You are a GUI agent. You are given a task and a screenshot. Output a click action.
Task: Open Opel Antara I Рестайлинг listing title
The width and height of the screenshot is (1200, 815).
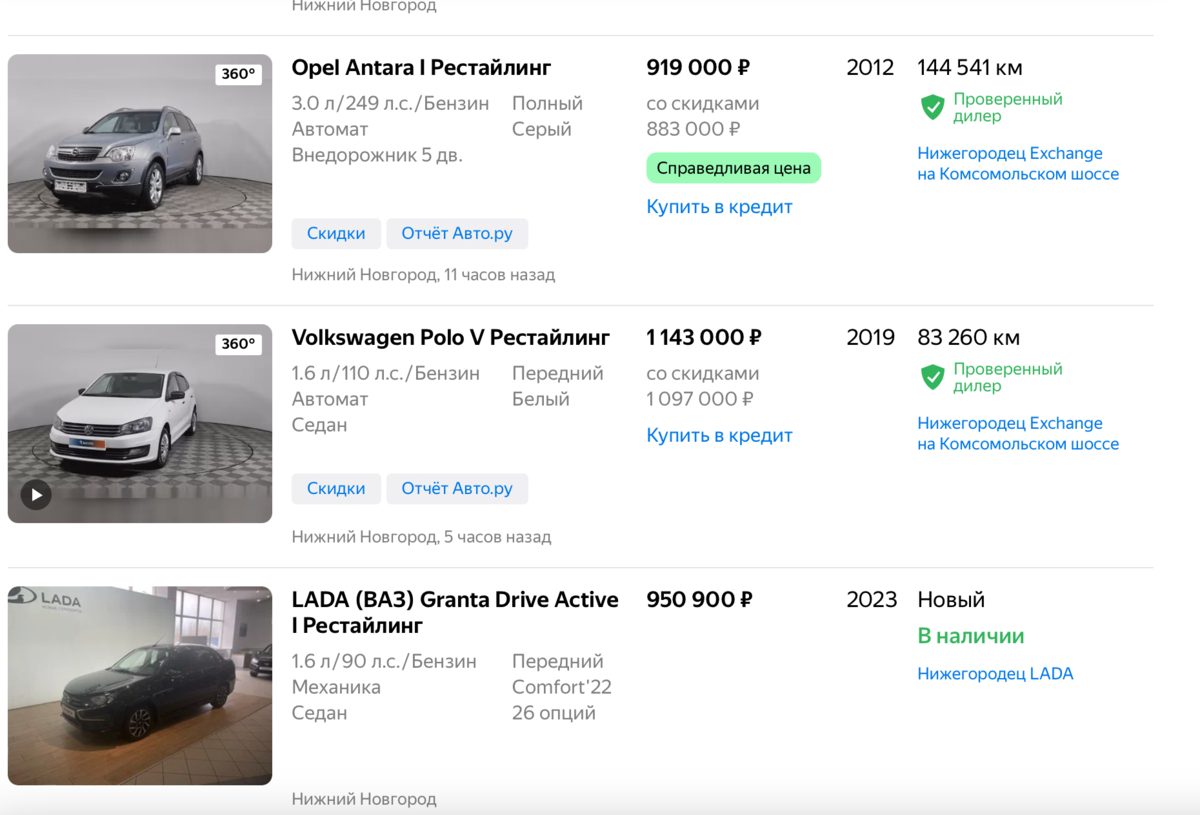click(421, 68)
